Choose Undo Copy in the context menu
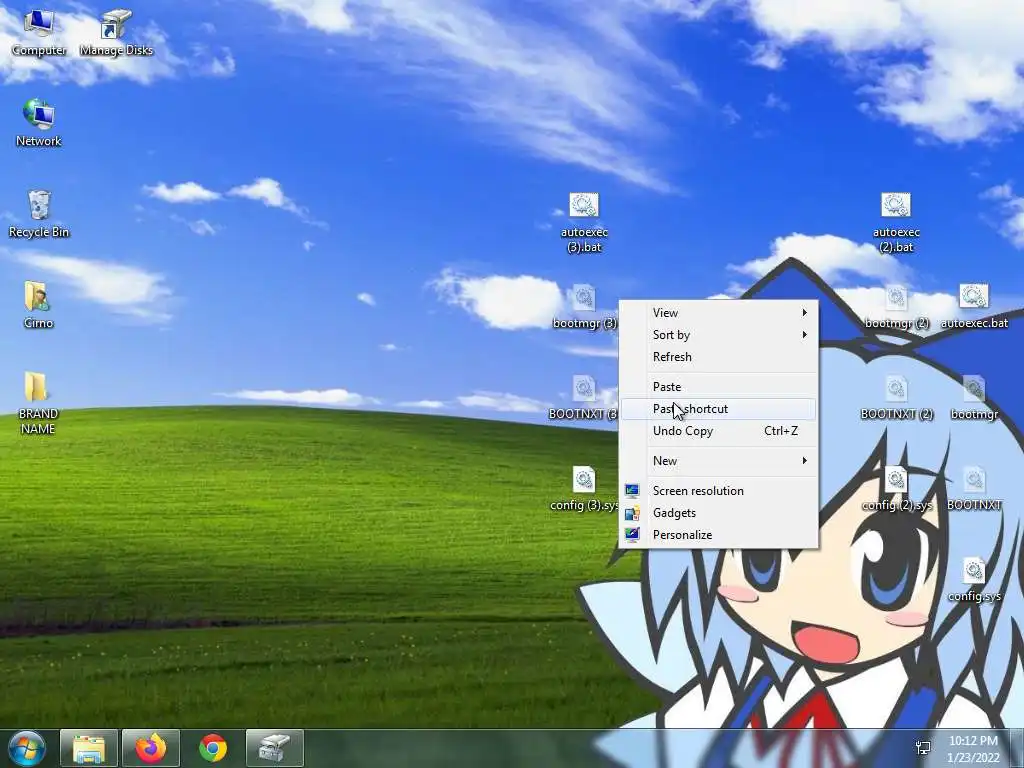This screenshot has height=768, width=1024. [718, 431]
